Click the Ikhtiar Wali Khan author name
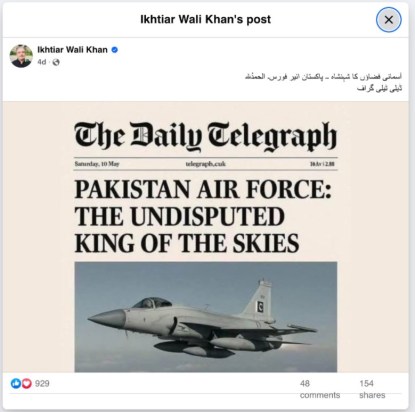Image resolution: width=415 pixels, height=412 pixels. coord(72,50)
